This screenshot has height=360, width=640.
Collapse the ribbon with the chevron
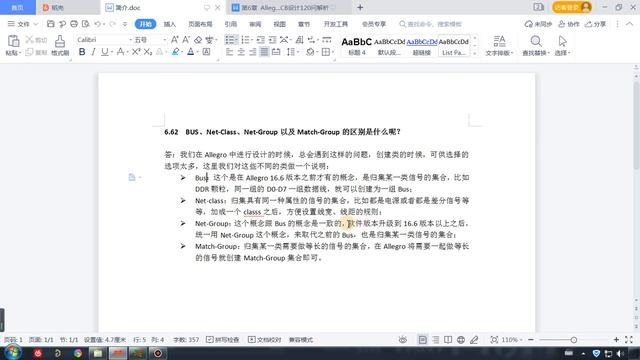pos(630,24)
